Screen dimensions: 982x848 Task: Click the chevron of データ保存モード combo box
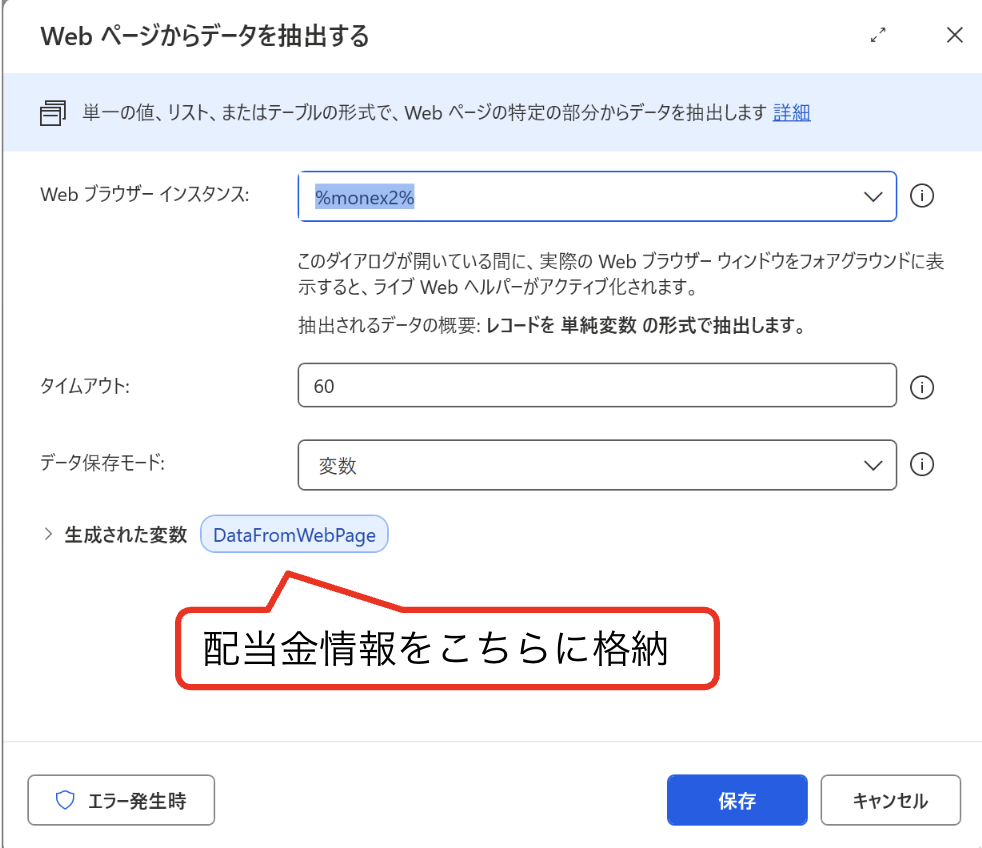coord(873,465)
